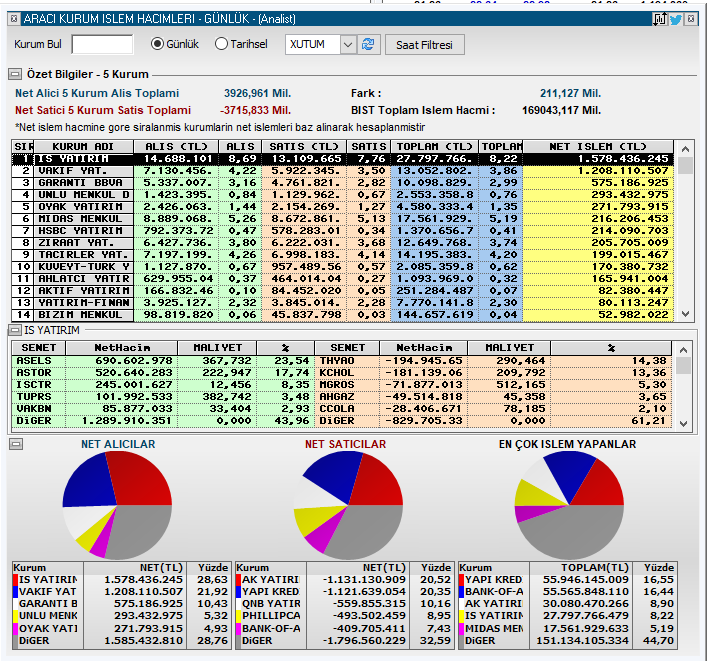Share via the Twitter bird icon
The image size is (707, 661).
pyautogui.click(x=675, y=19)
